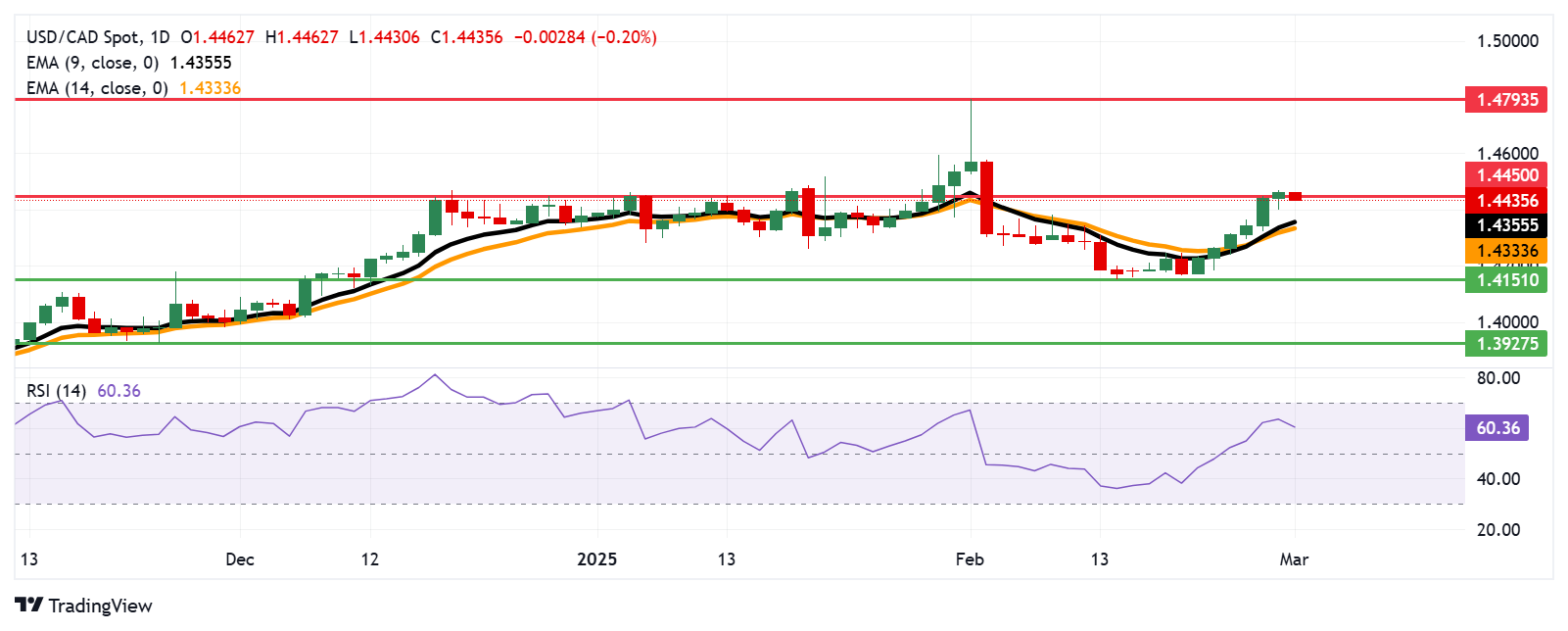The height and width of the screenshot is (631, 1568).
Task: Click the latest red candlestick near Mar
Action: (1295, 196)
